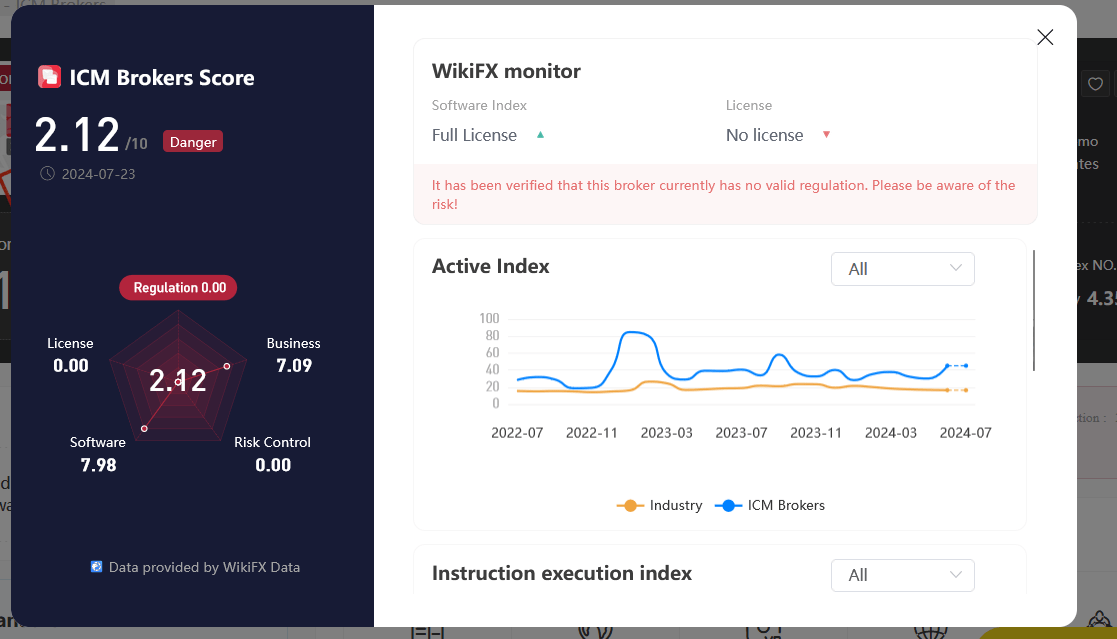The image size is (1117, 639).
Task: Click the Instruction execution index heading
Action: (562, 573)
